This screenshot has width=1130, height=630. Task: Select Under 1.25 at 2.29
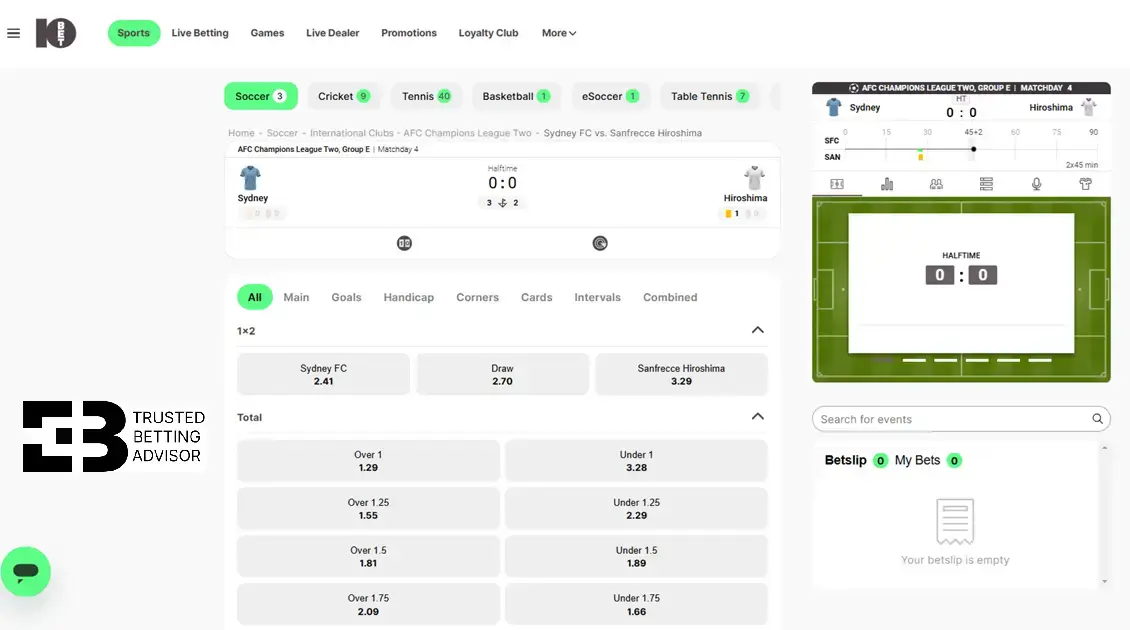[636, 509]
